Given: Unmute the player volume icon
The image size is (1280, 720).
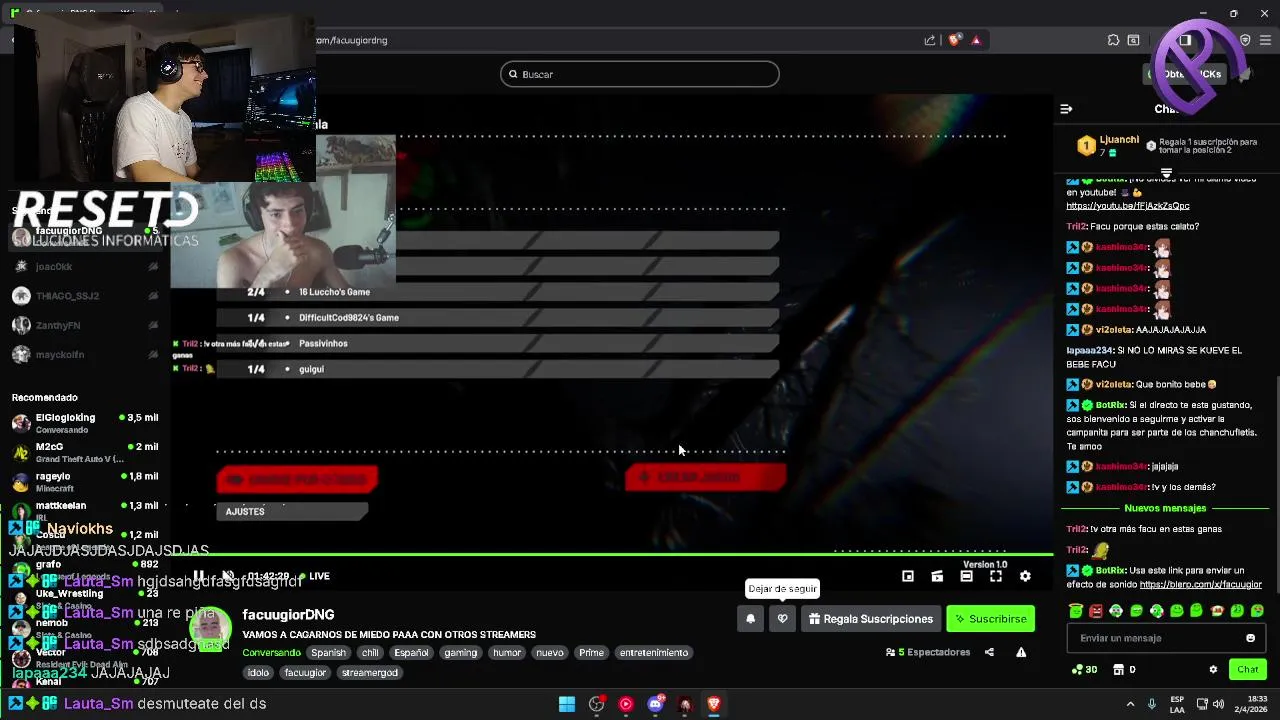Looking at the screenshot, I should (x=228, y=576).
